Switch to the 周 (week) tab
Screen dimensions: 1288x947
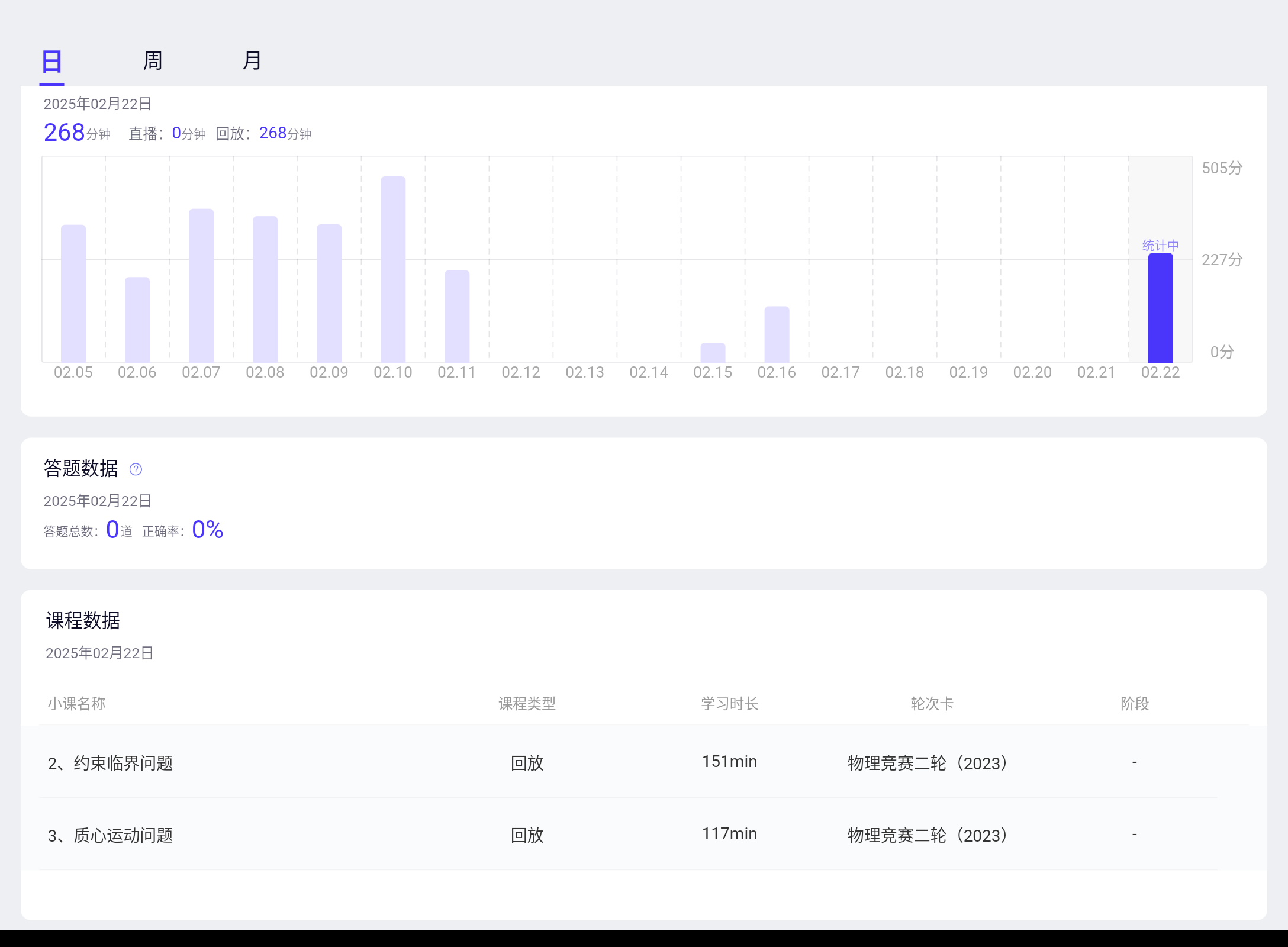pos(153,60)
